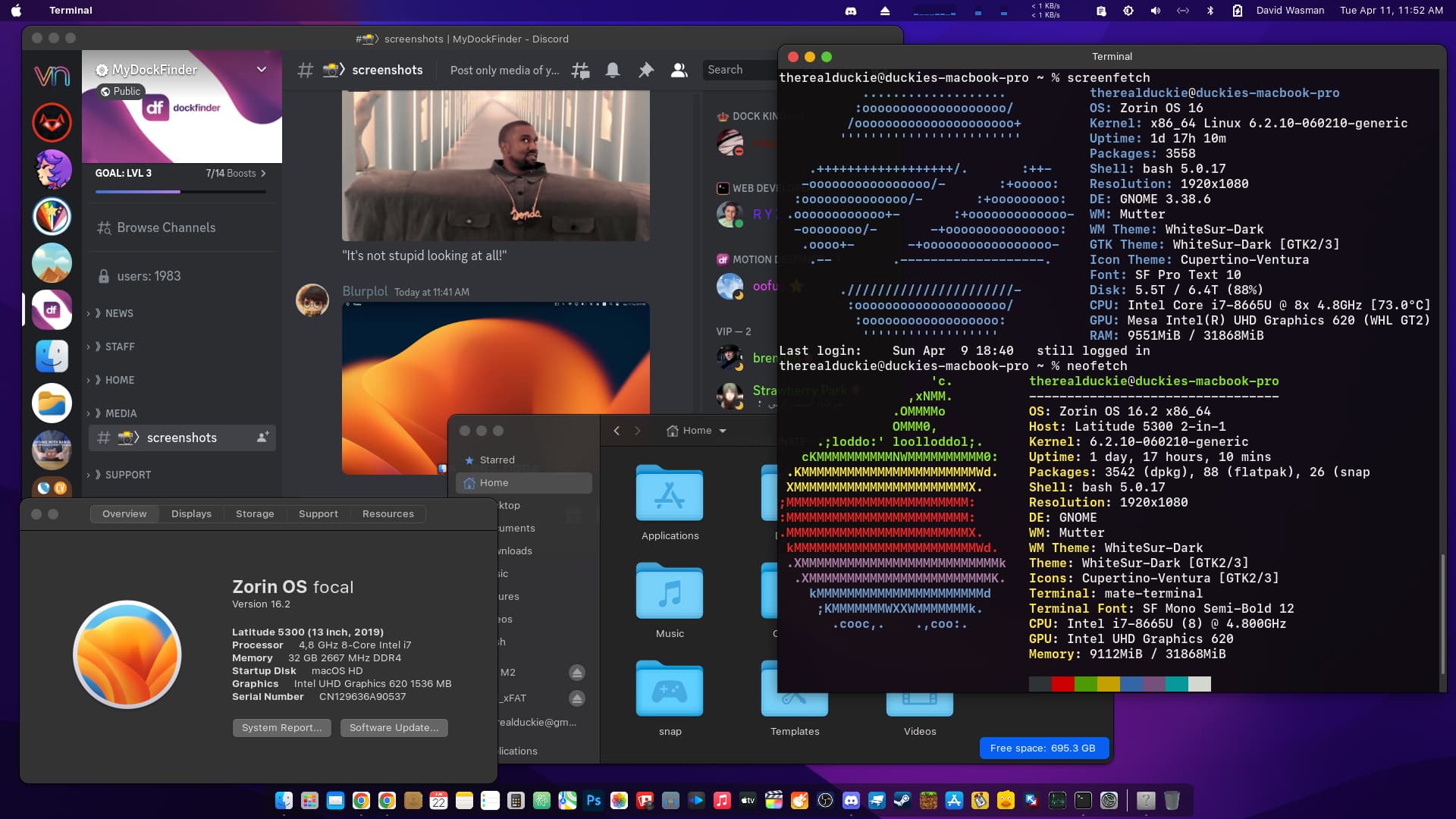Eject the xFAT volume
Viewport: 1456px width, 819px height.
coord(577,698)
